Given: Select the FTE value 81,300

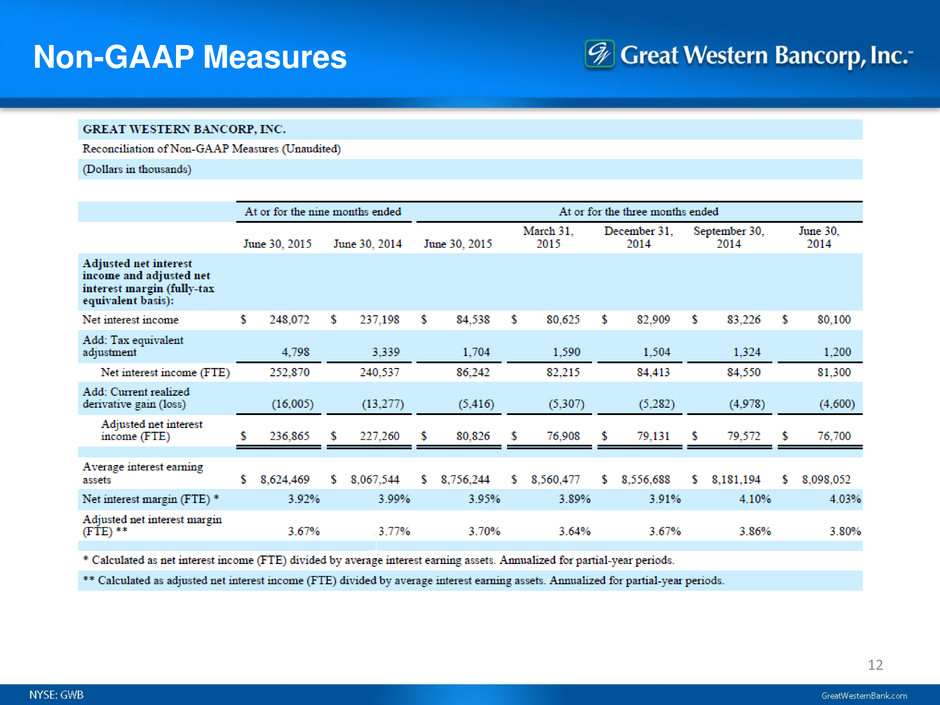Looking at the screenshot, I should coord(834,372).
